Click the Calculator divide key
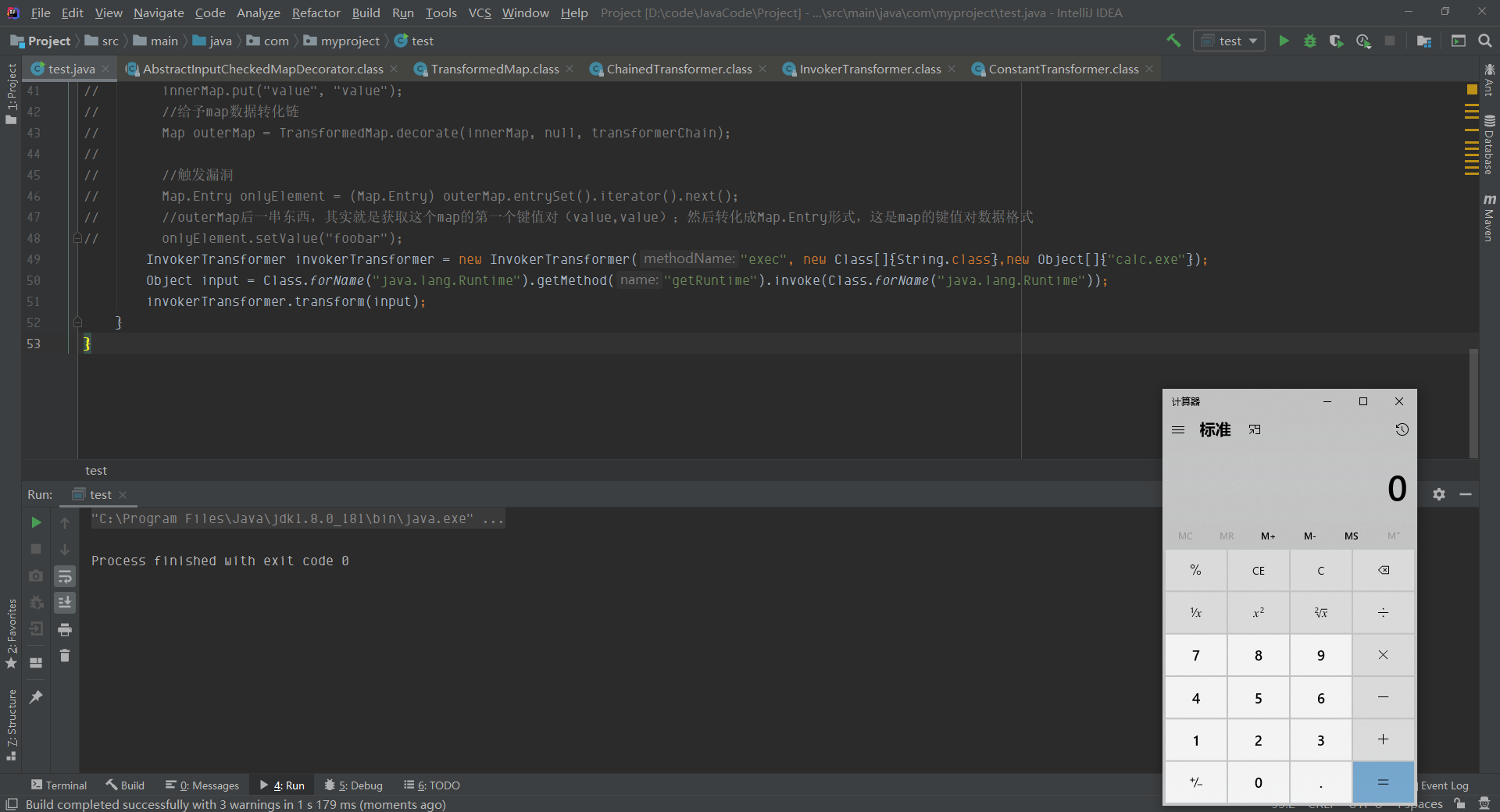This screenshot has height=812, width=1500. pos(1383,613)
